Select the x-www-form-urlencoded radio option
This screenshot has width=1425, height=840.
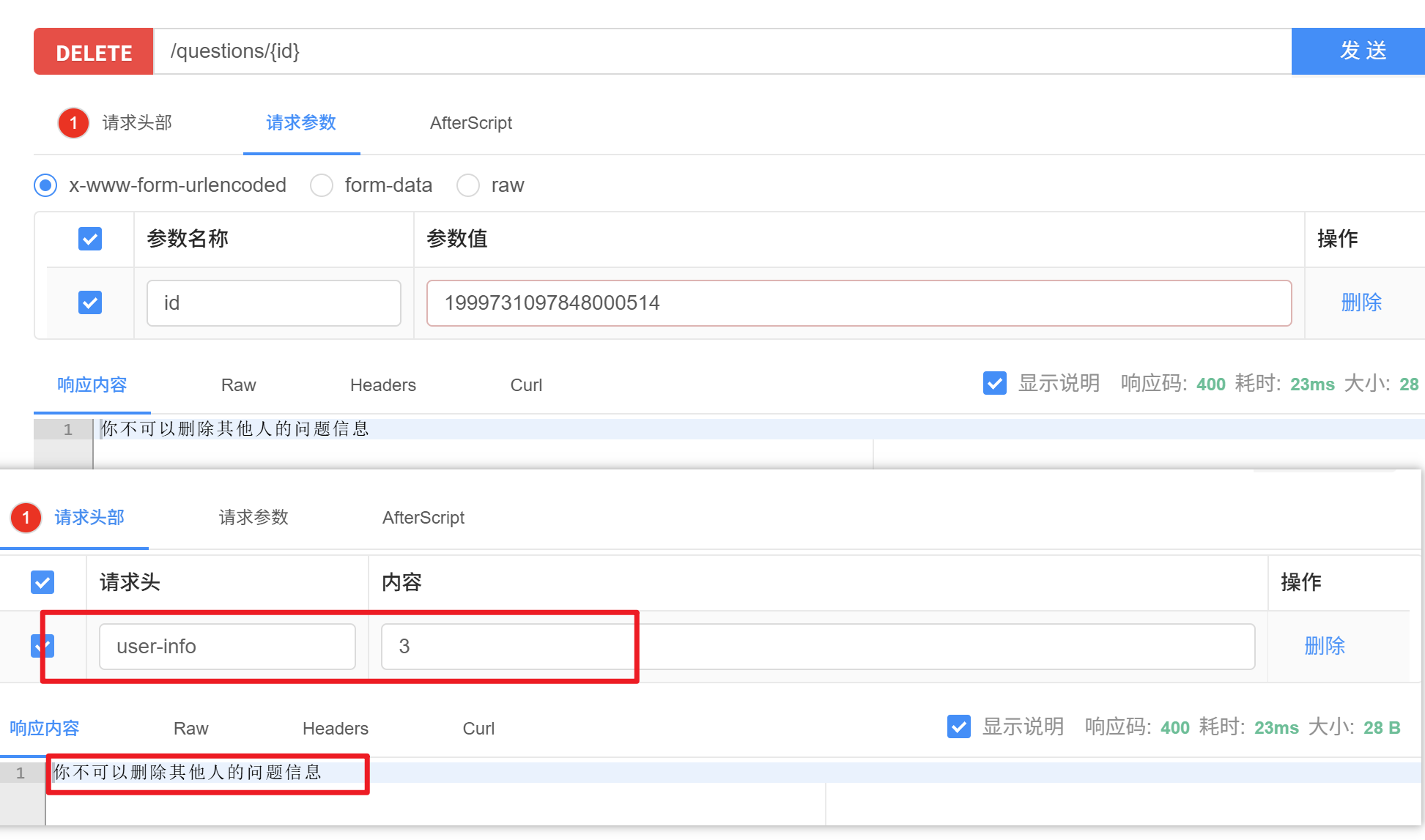click(x=45, y=185)
